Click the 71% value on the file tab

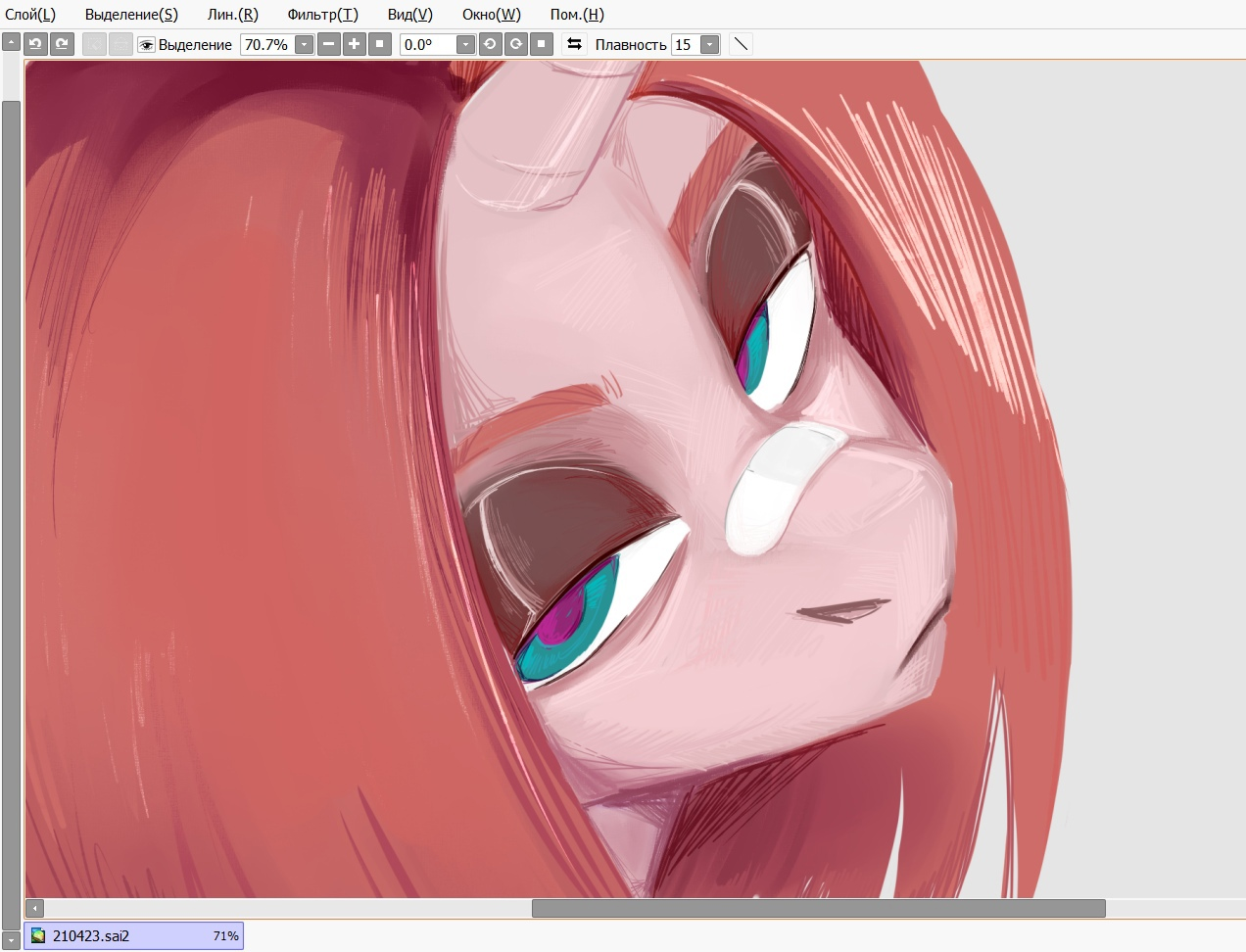[225, 936]
